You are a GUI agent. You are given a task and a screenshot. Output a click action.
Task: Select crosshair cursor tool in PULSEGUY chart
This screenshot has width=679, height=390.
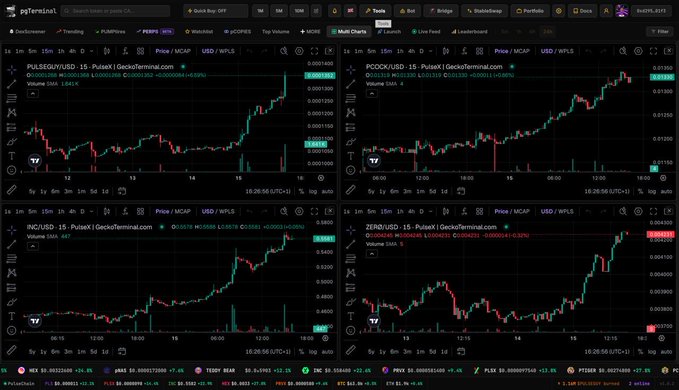tap(12, 69)
